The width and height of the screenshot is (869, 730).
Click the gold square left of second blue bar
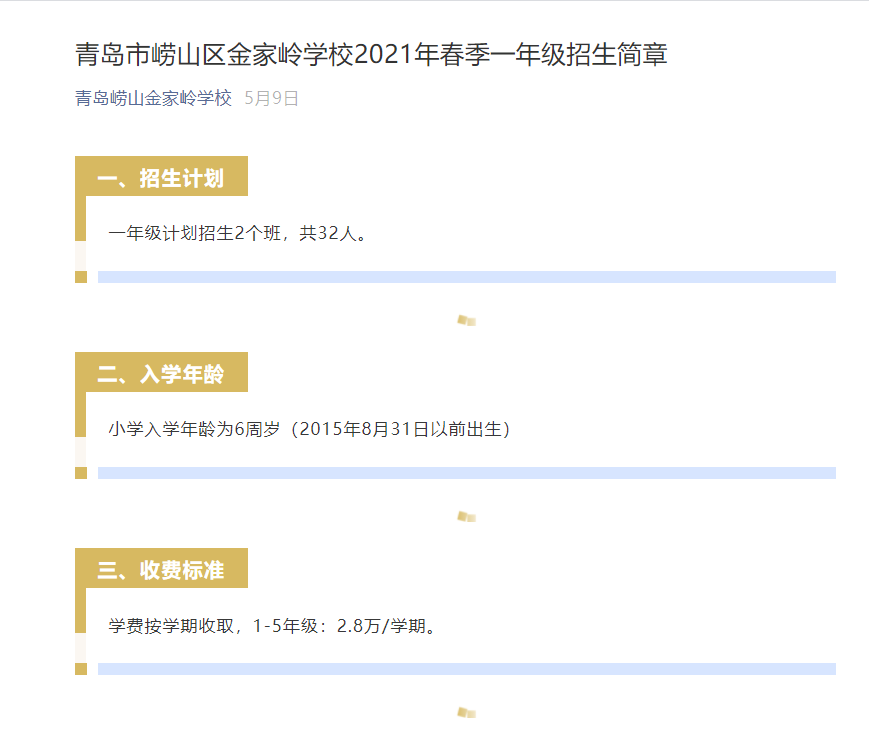click(81, 473)
